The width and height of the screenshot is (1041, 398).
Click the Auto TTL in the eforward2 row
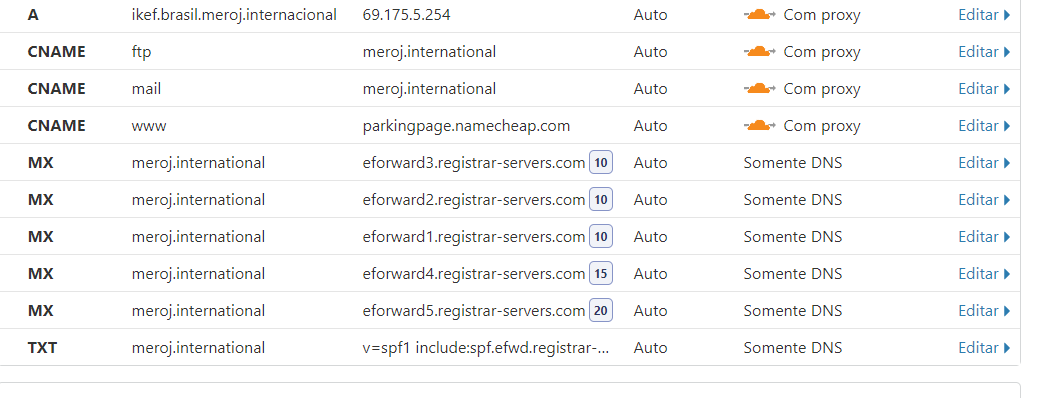point(650,199)
